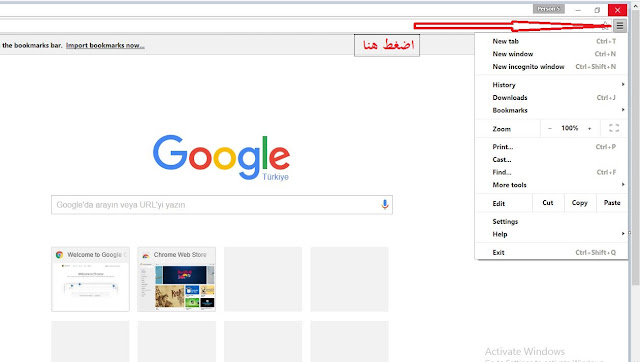Increase zoom with the plus button

[589, 129]
